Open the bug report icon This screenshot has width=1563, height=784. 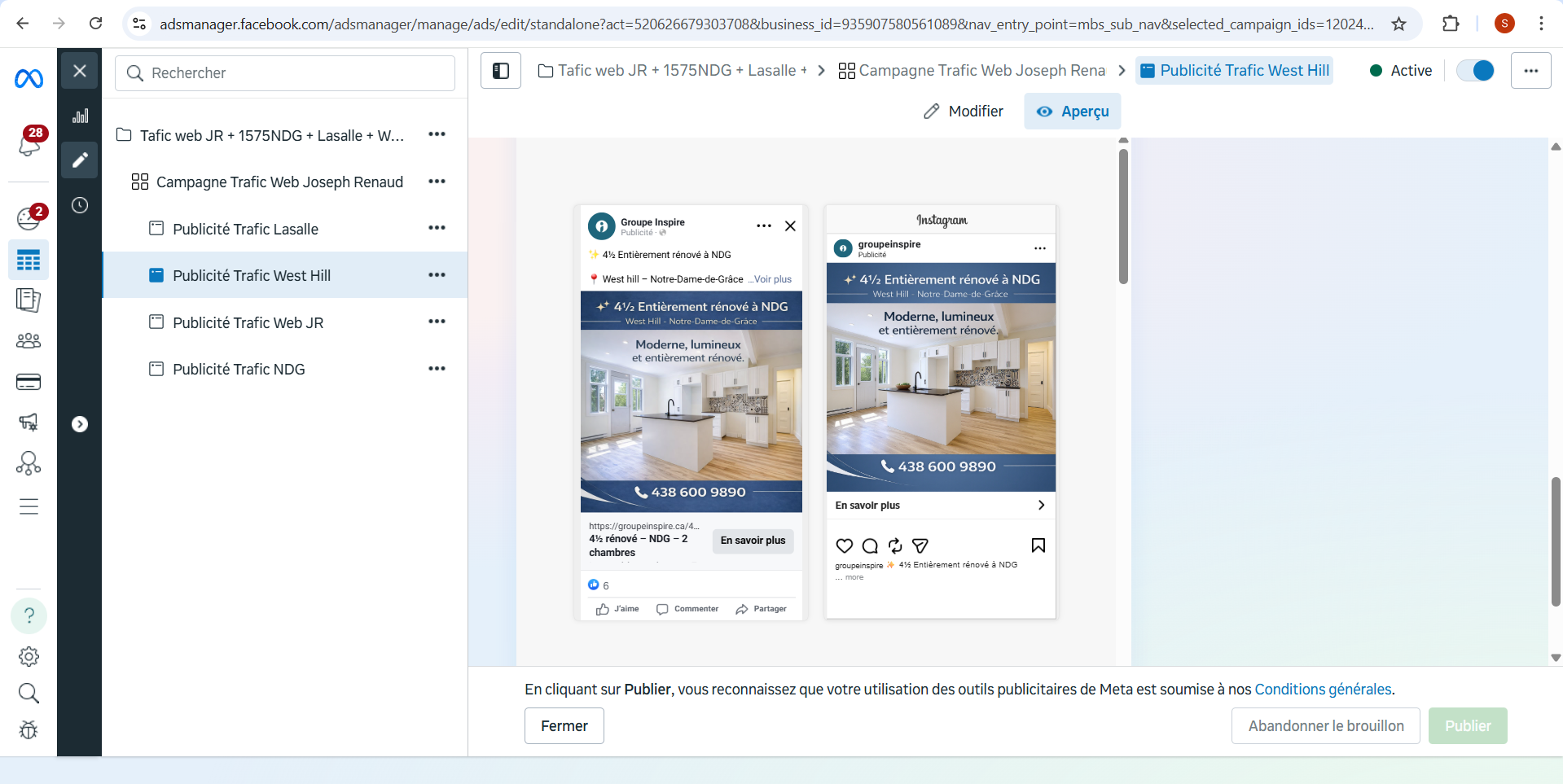(29, 729)
